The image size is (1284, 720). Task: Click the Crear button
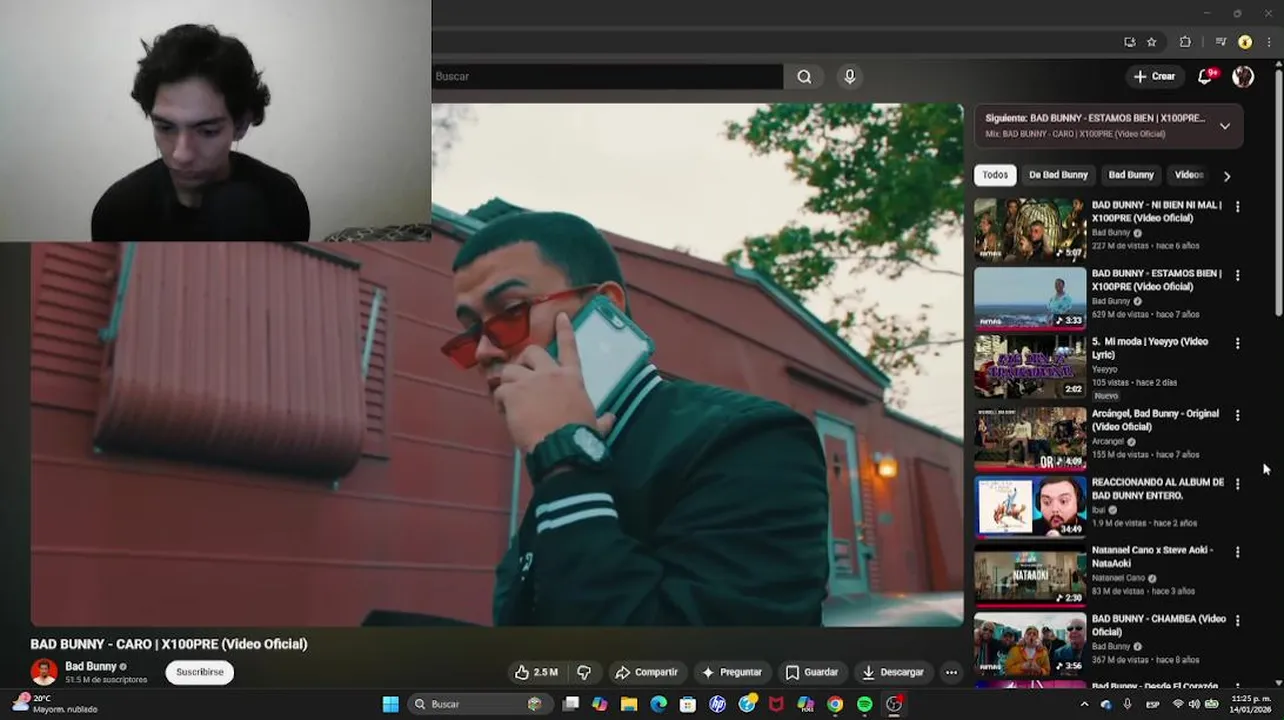[x=1154, y=77]
